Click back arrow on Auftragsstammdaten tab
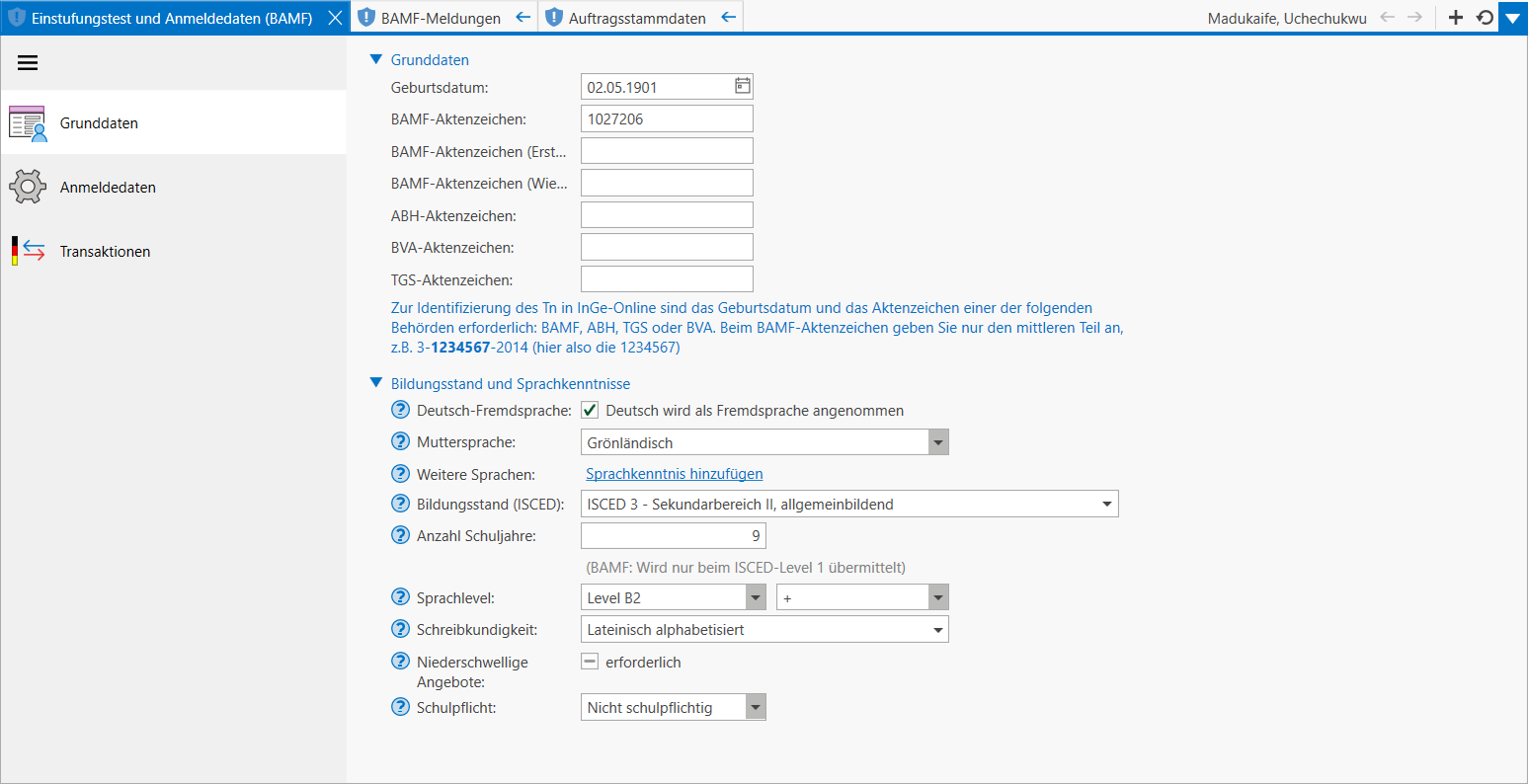 coord(728,18)
